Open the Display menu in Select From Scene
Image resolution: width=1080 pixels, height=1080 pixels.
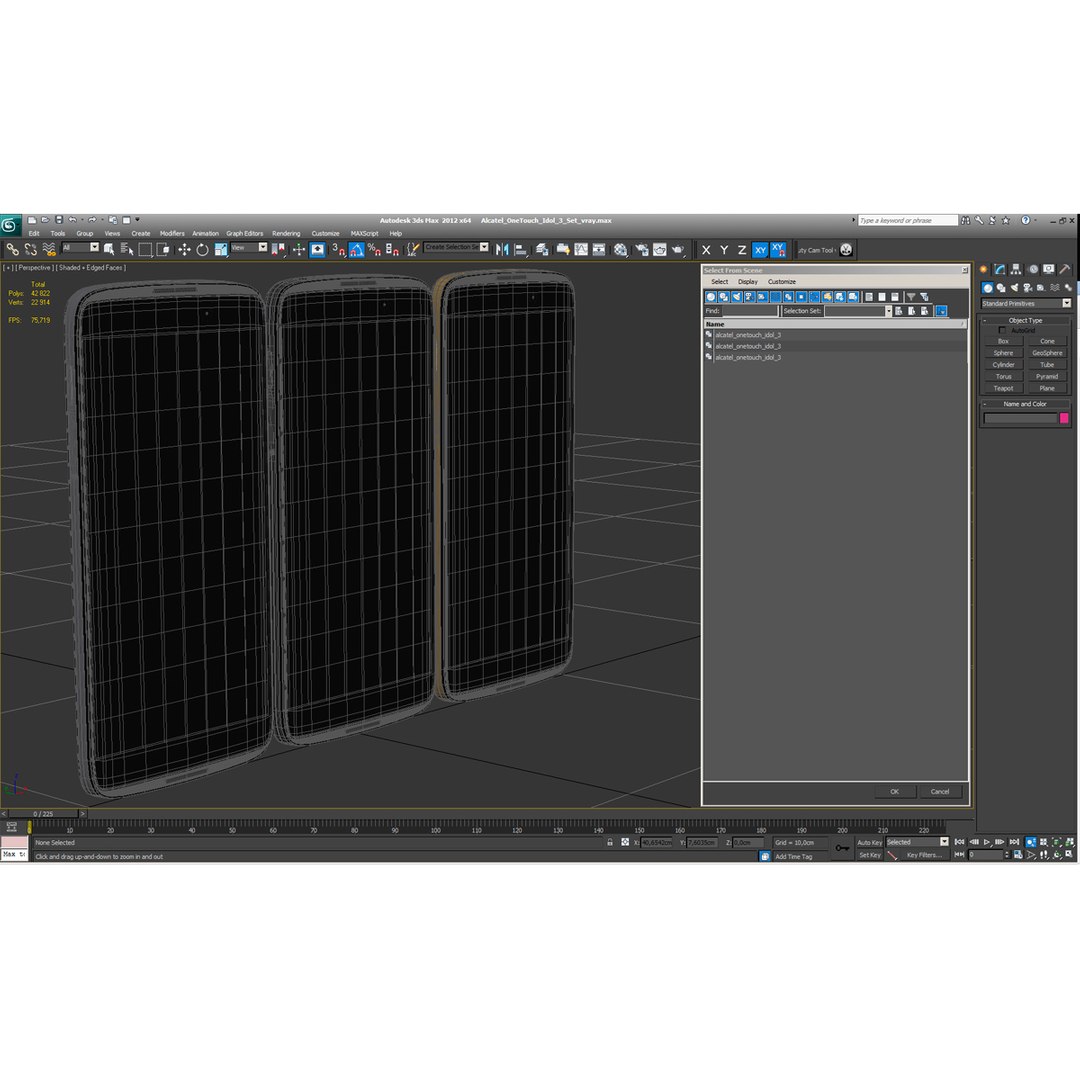pyautogui.click(x=747, y=282)
